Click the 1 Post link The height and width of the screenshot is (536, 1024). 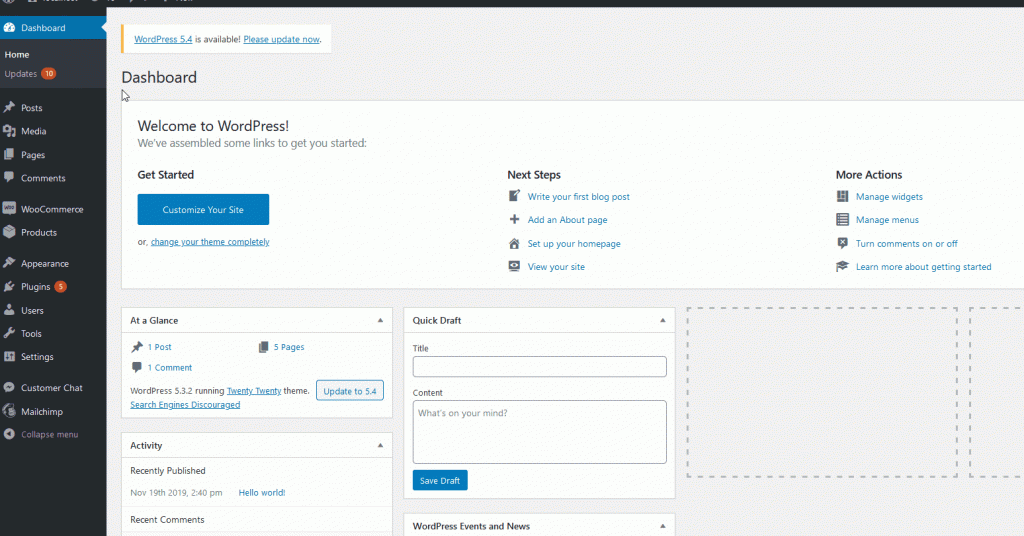click(159, 347)
